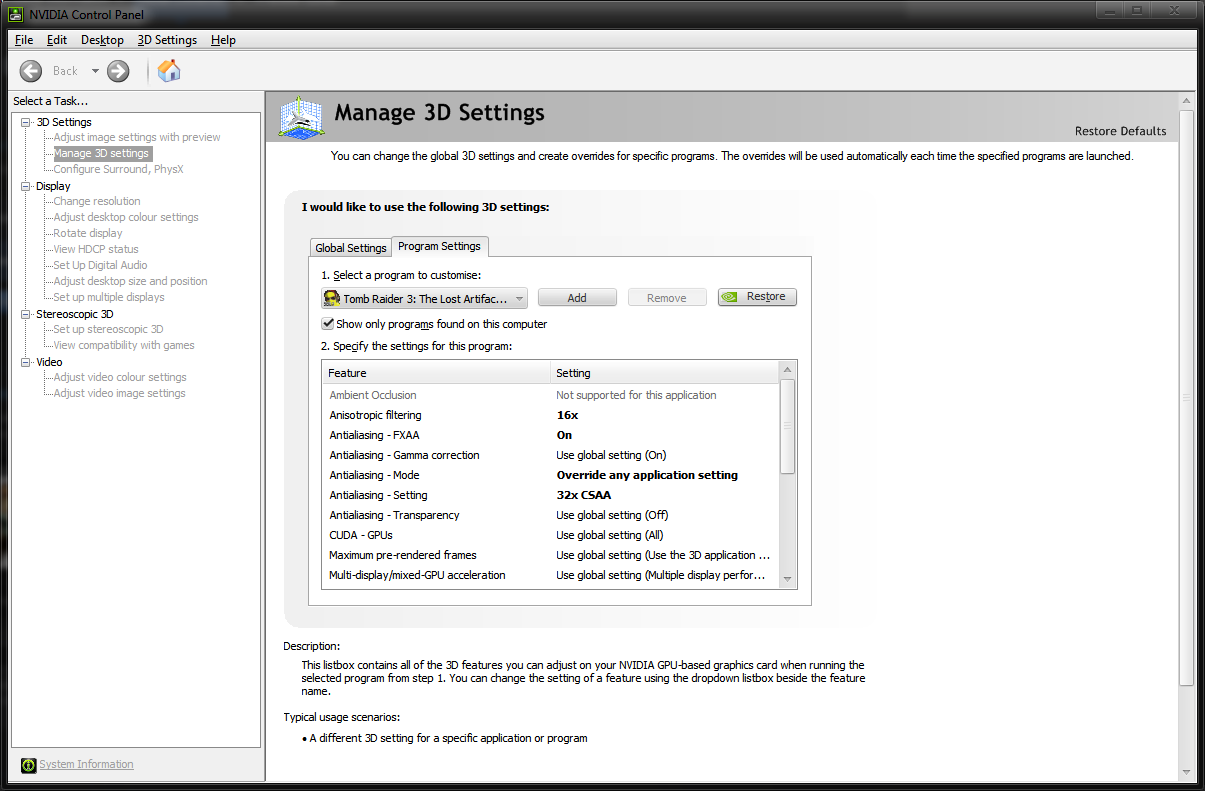Select Configure Surround, PhysX task
The image size is (1205, 791).
pyautogui.click(x=118, y=170)
